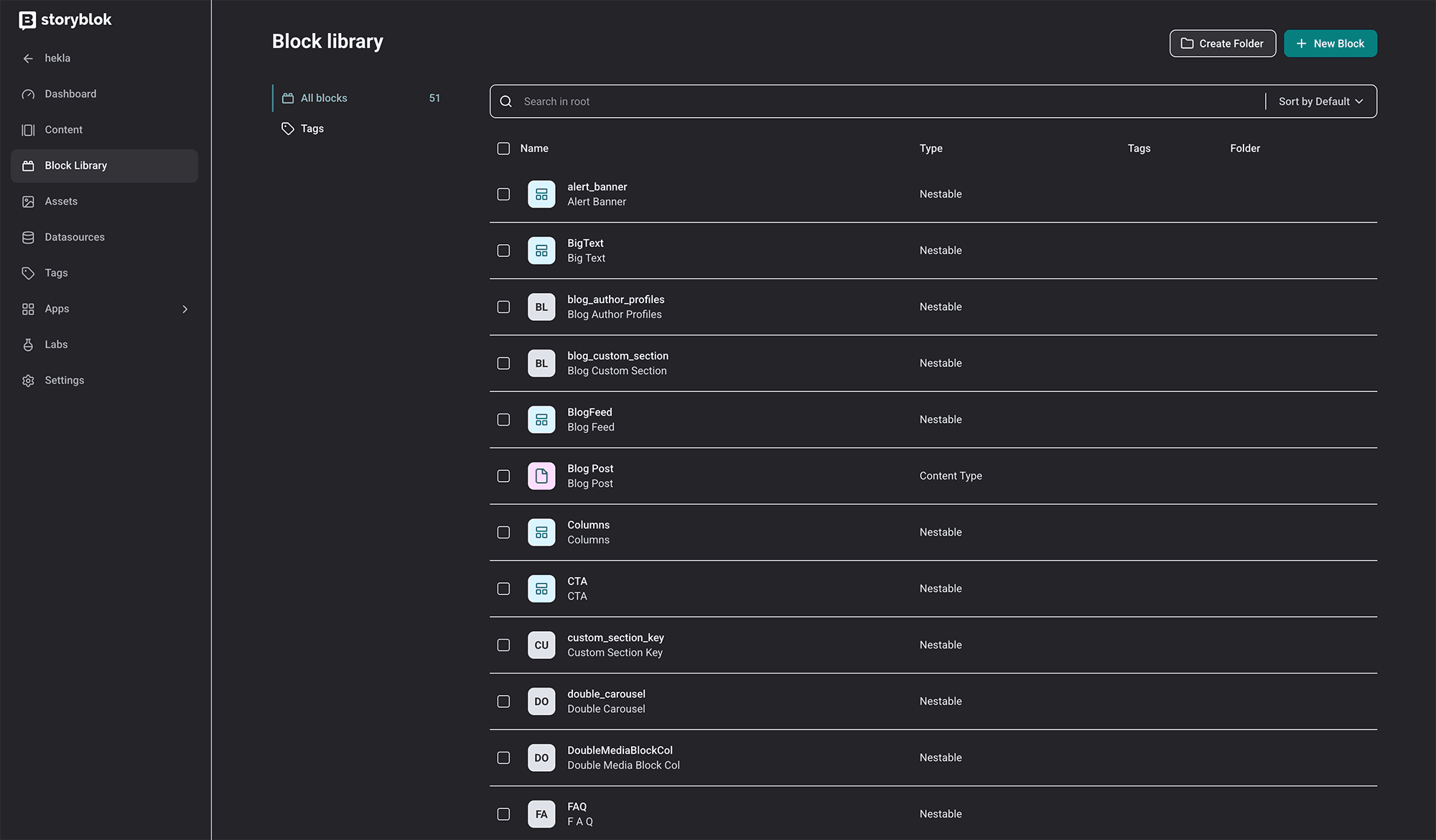Click the New Block button
Screen dimensions: 1436x840
point(1330,43)
